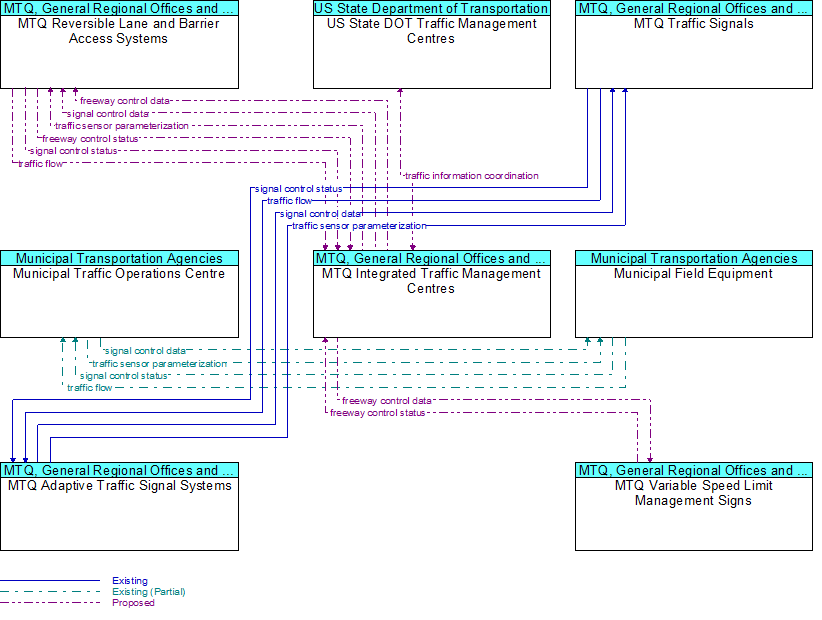Viewport: 822px width, 620px height.
Task: Click MTQ Variable Speed Limit Management Signs box
Action: (x=694, y=506)
